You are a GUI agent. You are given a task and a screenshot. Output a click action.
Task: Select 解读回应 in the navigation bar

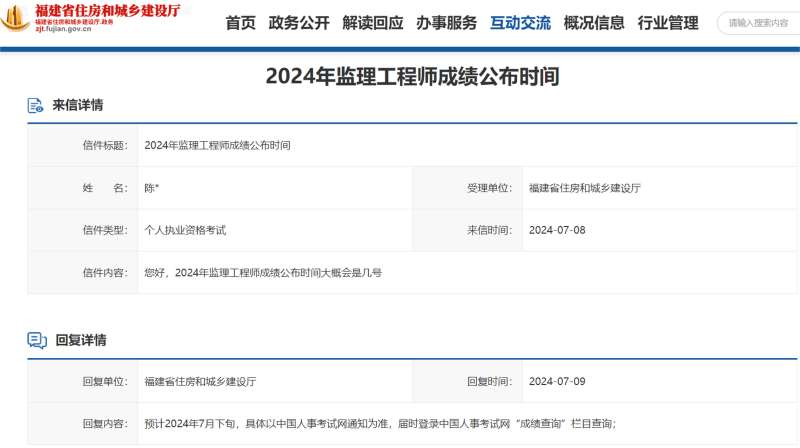372,23
